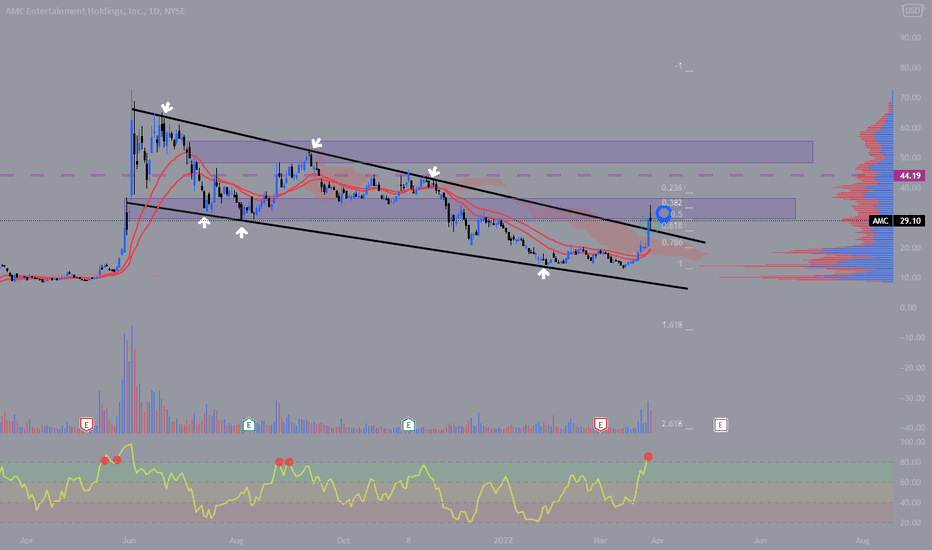Open the red earnings marker near March 2022
This screenshot has height=550, width=932.
[600, 425]
